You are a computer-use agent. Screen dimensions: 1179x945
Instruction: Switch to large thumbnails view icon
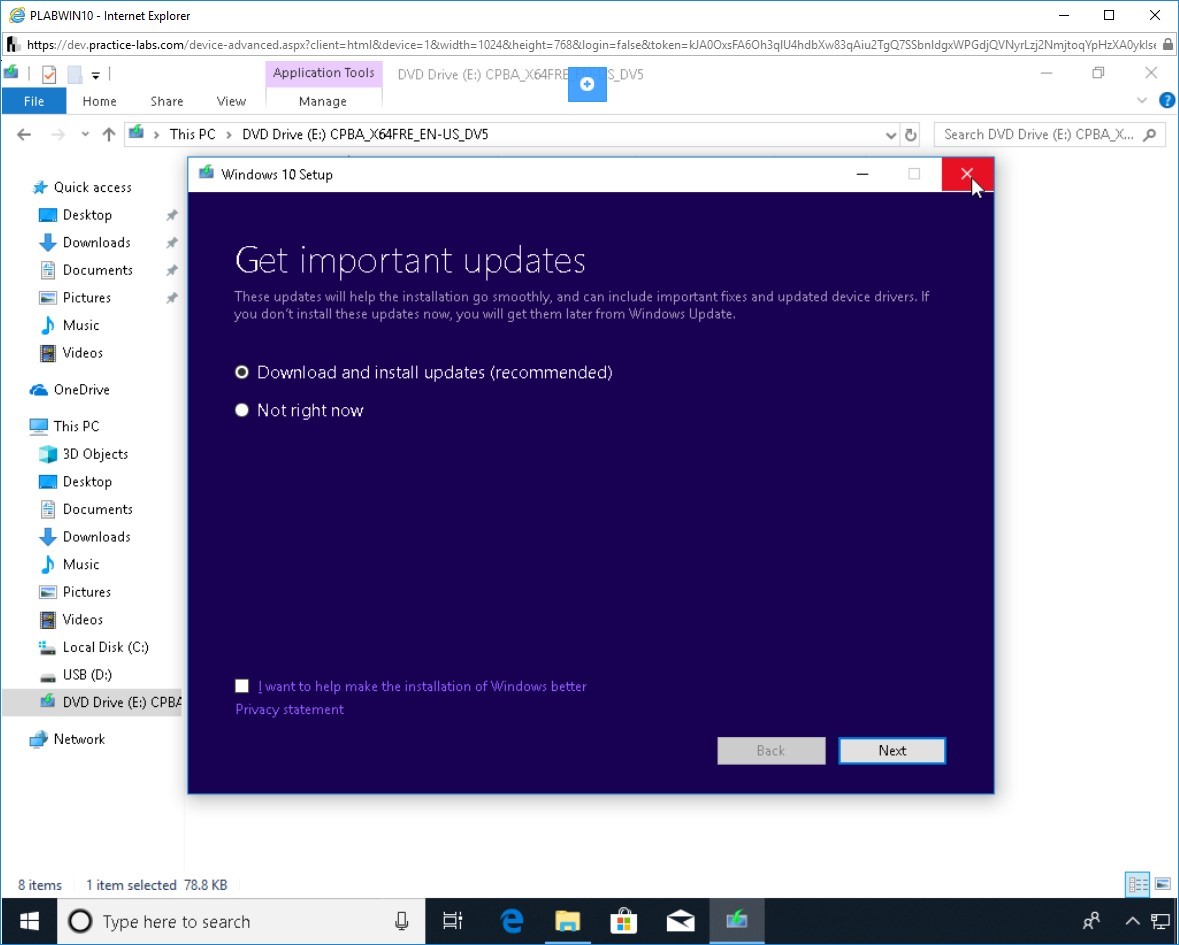1162,884
